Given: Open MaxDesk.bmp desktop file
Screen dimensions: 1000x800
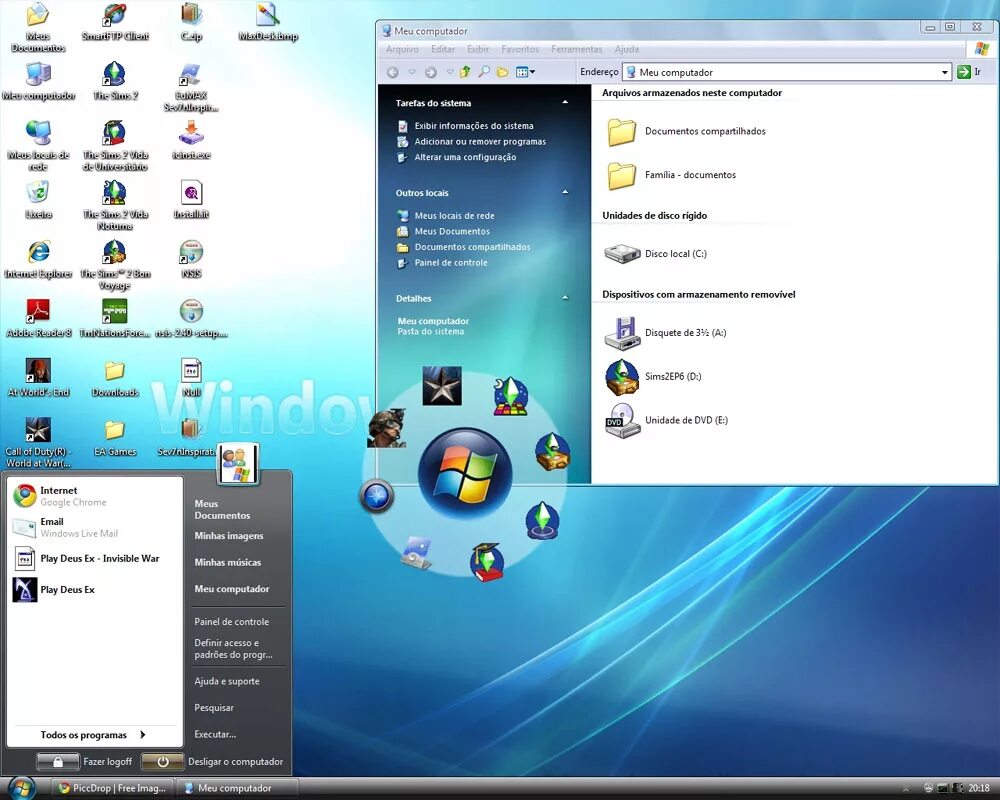Looking at the screenshot, I should [268, 22].
